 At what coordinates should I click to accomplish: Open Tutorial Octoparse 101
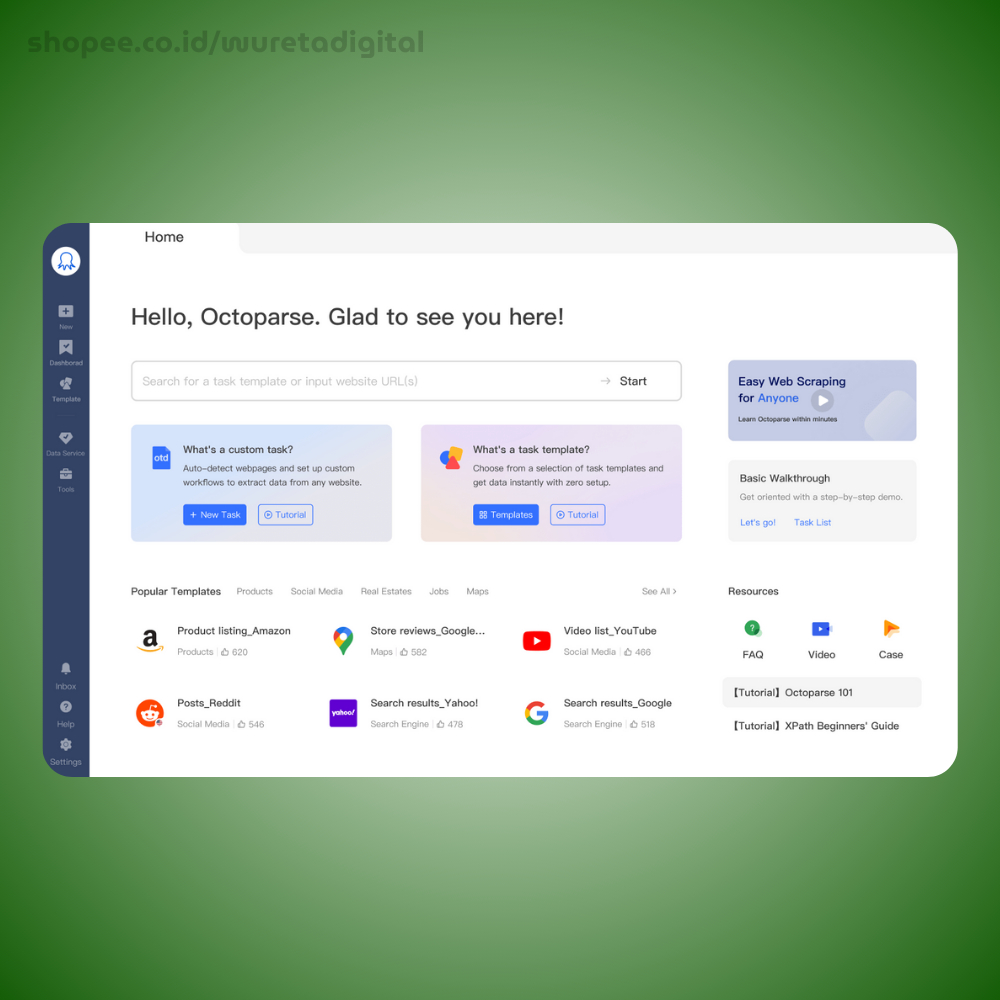click(821, 693)
